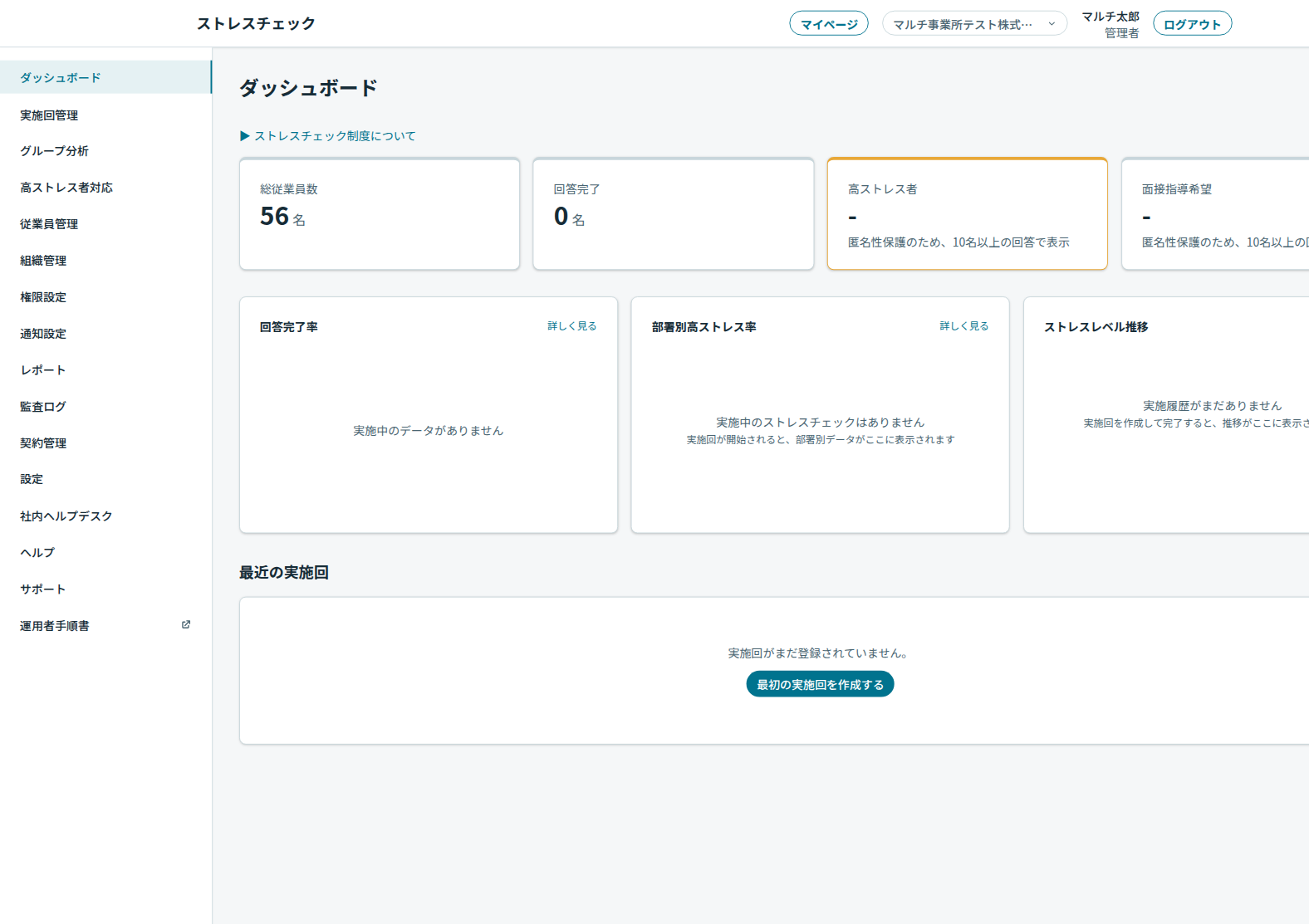Click ヘルプ in the sidebar
The width and height of the screenshot is (1309, 924).
[105, 553]
